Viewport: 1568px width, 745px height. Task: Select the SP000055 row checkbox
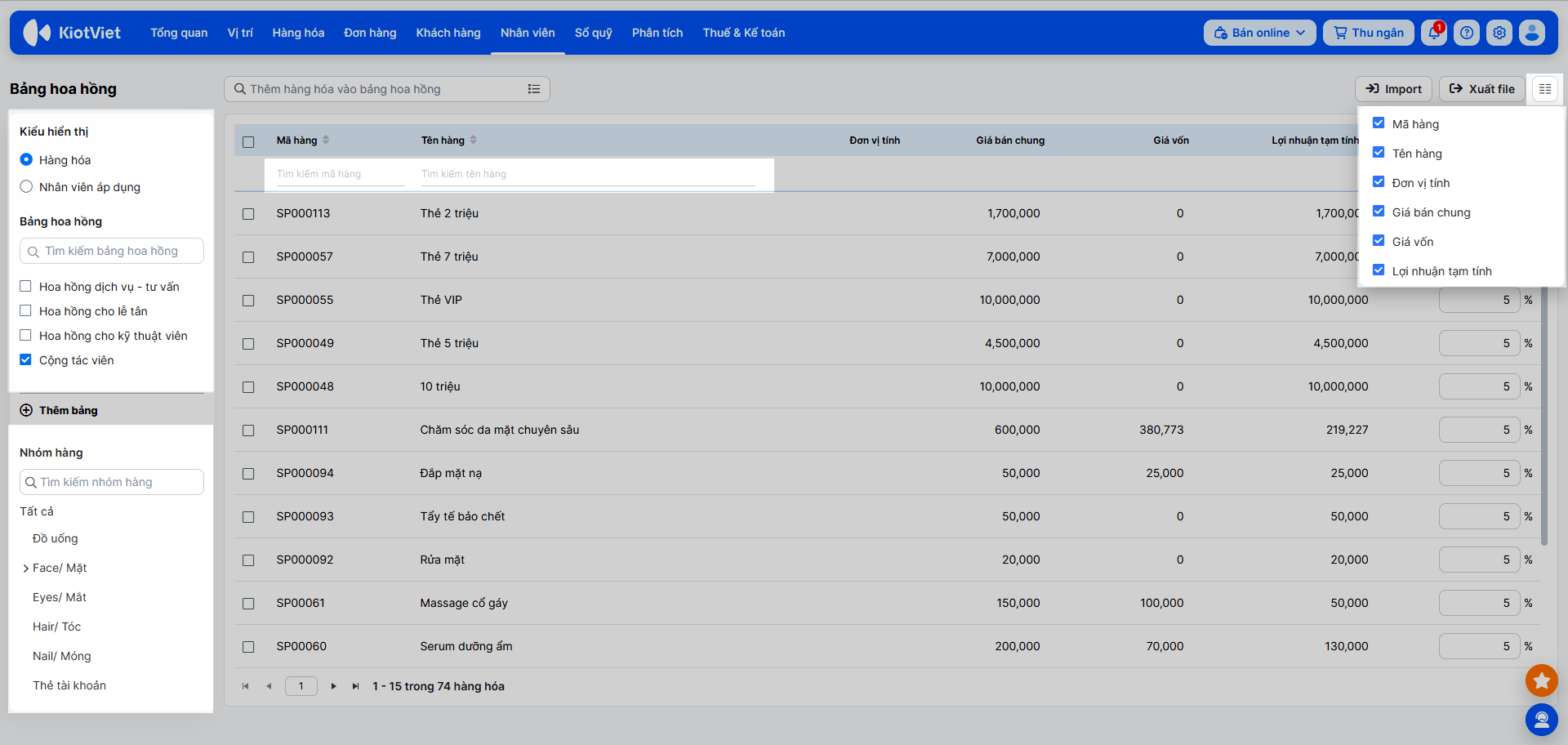click(248, 301)
